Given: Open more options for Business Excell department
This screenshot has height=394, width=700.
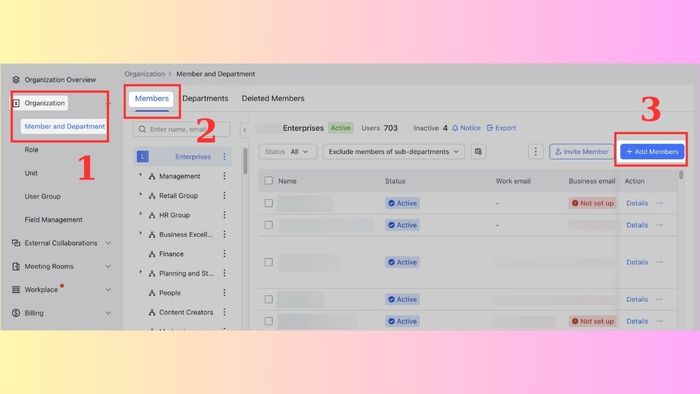Looking at the screenshot, I should pos(225,234).
